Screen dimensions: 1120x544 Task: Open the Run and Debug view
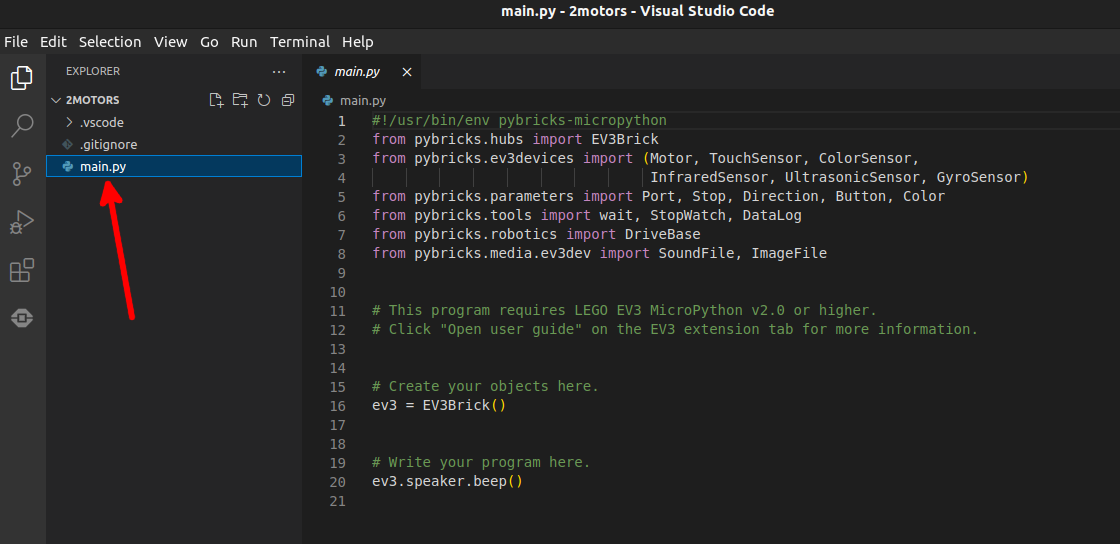pos(22,222)
